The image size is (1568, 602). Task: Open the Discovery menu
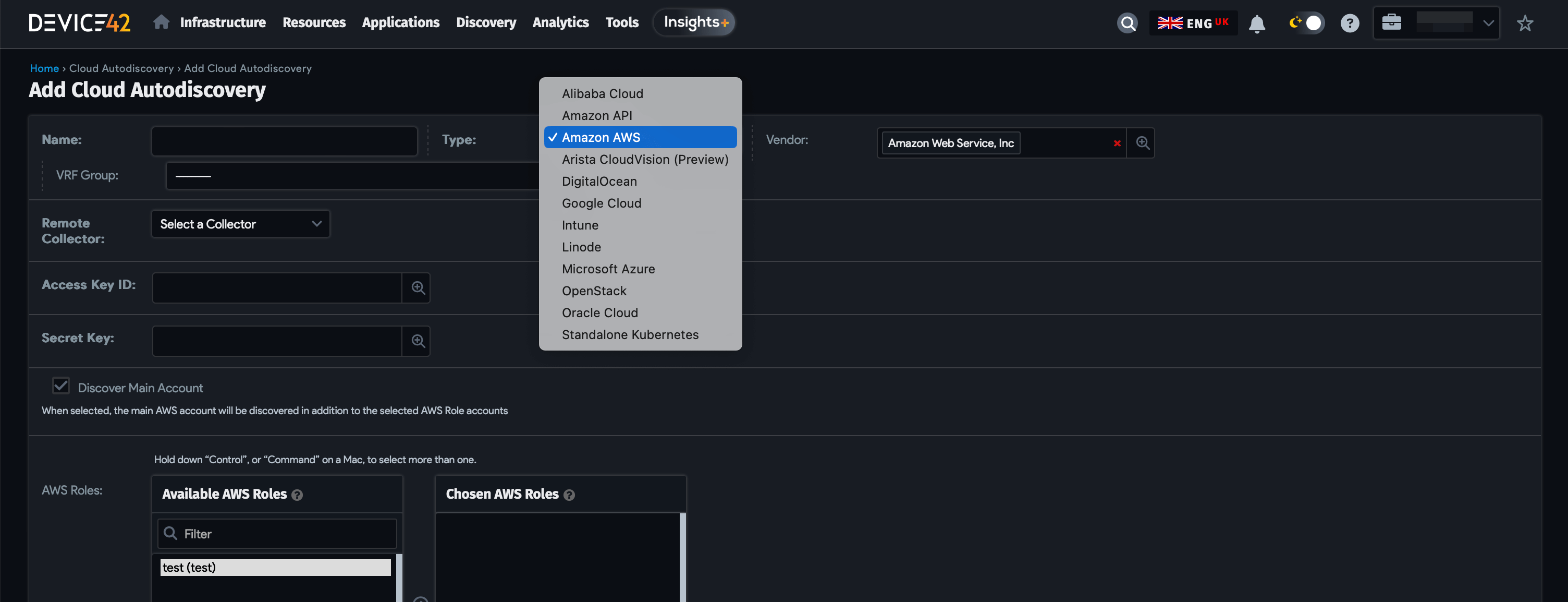[486, 22]
